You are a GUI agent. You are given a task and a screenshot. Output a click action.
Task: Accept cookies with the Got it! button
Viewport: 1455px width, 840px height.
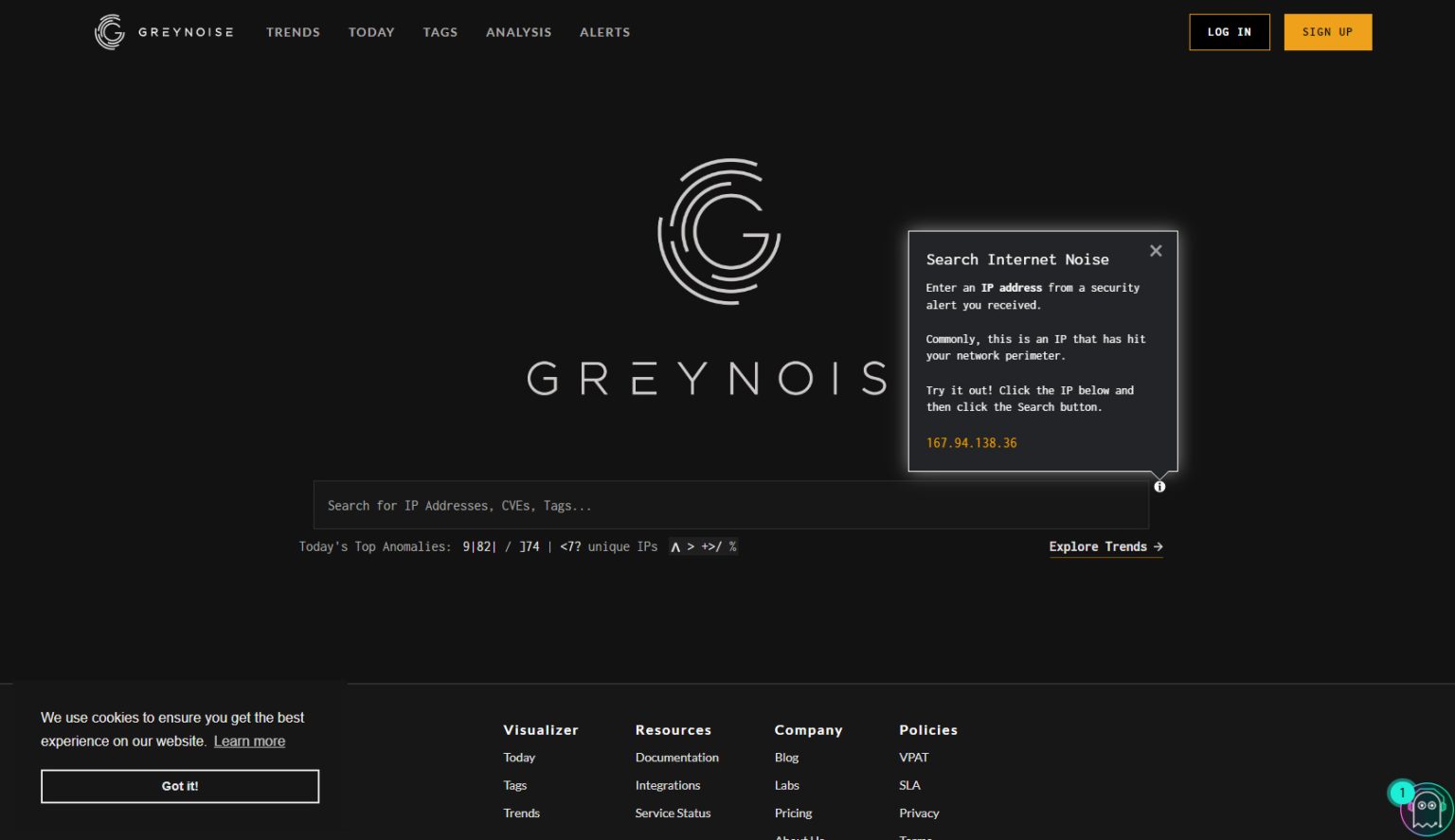180,786
